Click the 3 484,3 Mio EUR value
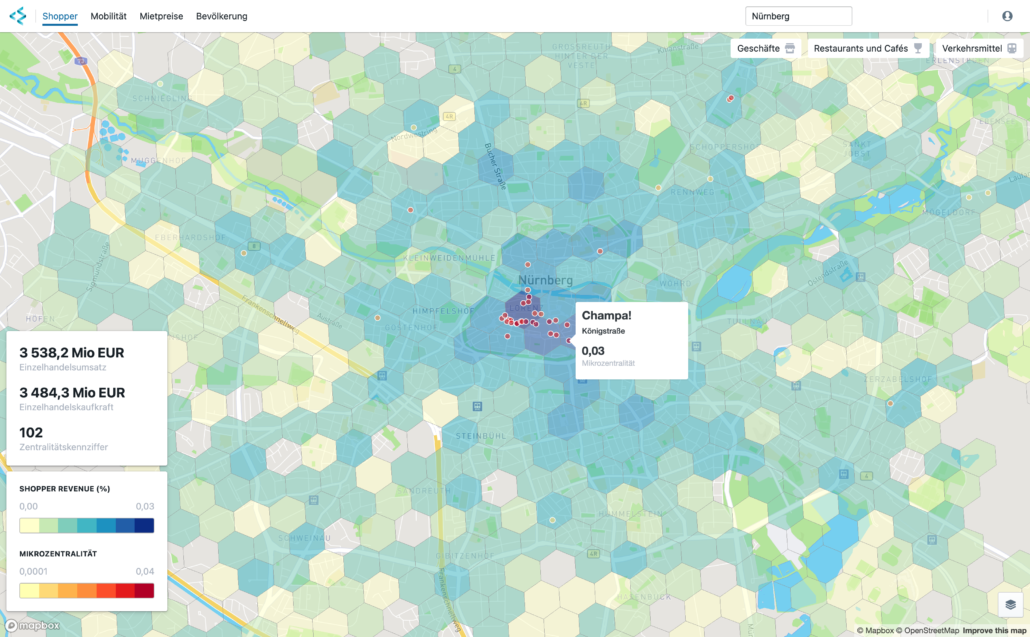Viewport: 1030px width, 637px height. (72, 393)
